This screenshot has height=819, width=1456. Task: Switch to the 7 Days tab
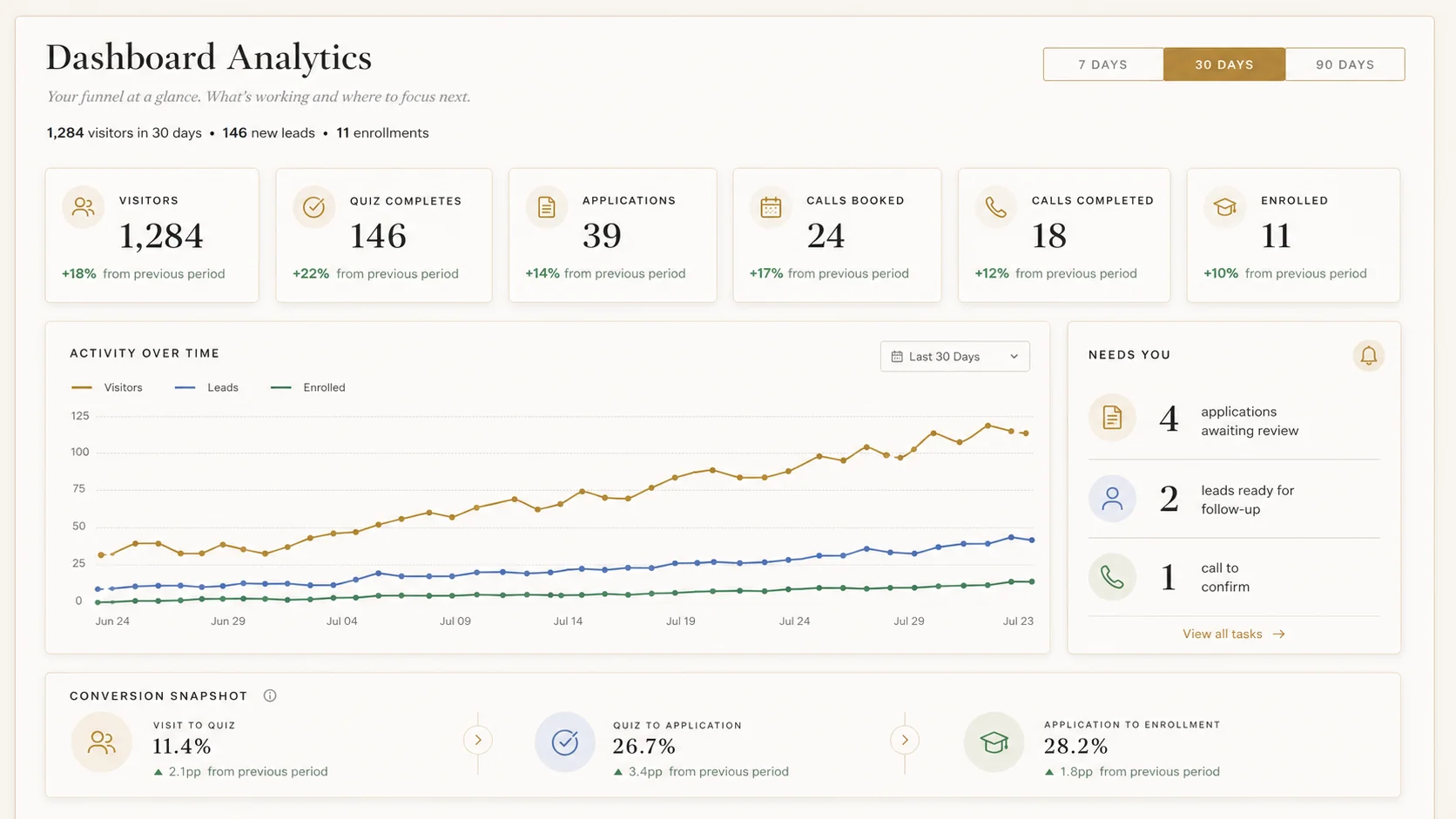click(1103, 64)
